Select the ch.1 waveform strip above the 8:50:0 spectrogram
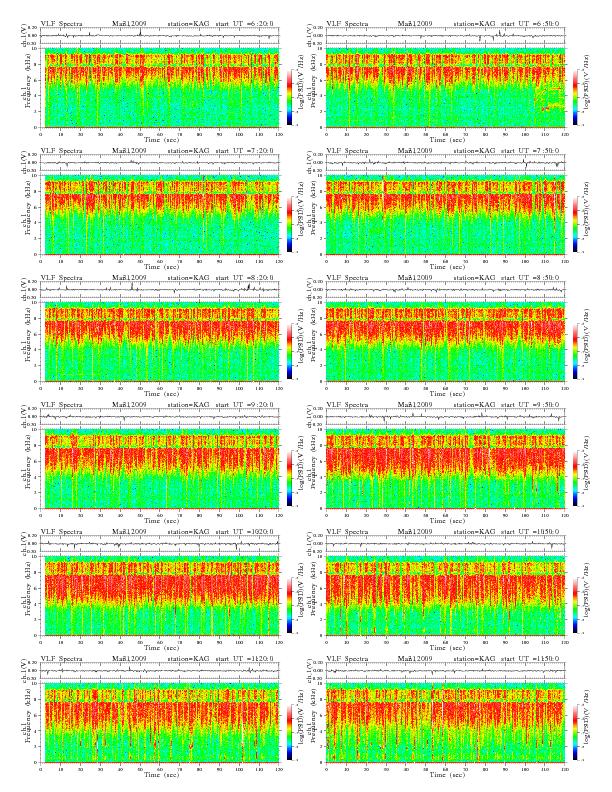The width and height of the screenshot is (612, 792). [x=445, y=290]
